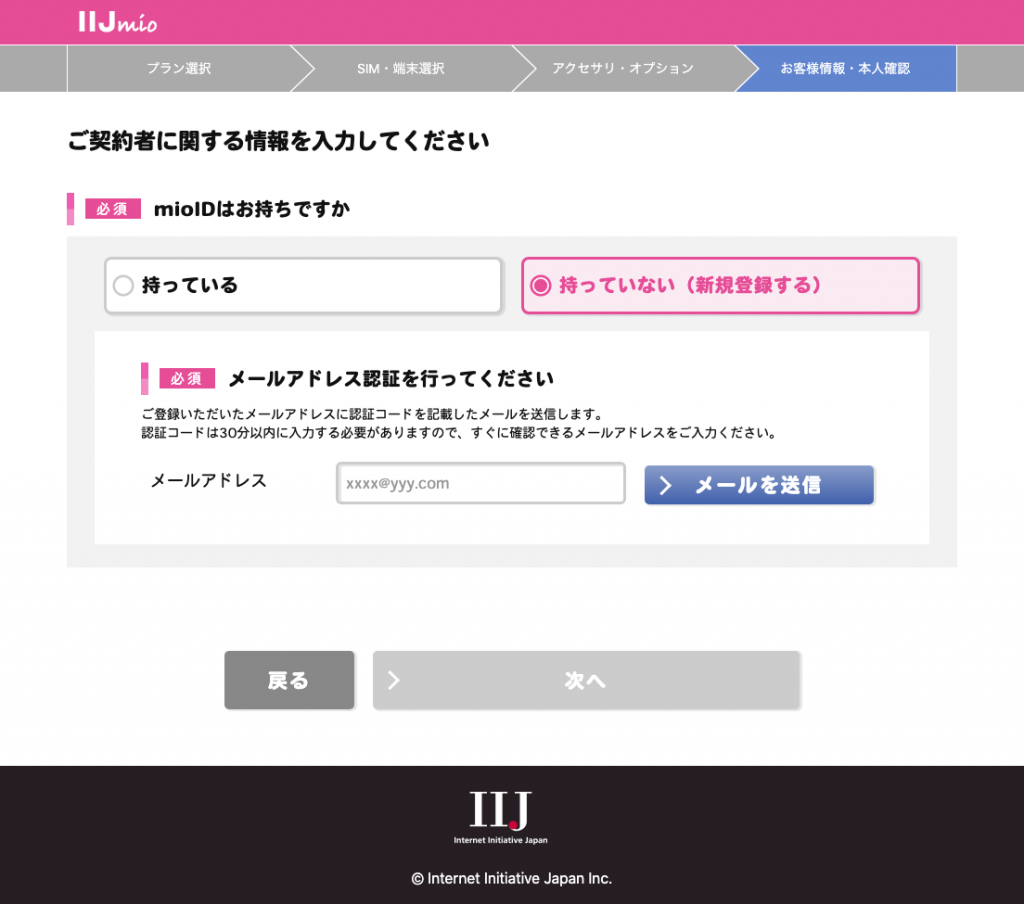Go to the プラン選択 step
The image size is (1024, 904).
(178, 69)
